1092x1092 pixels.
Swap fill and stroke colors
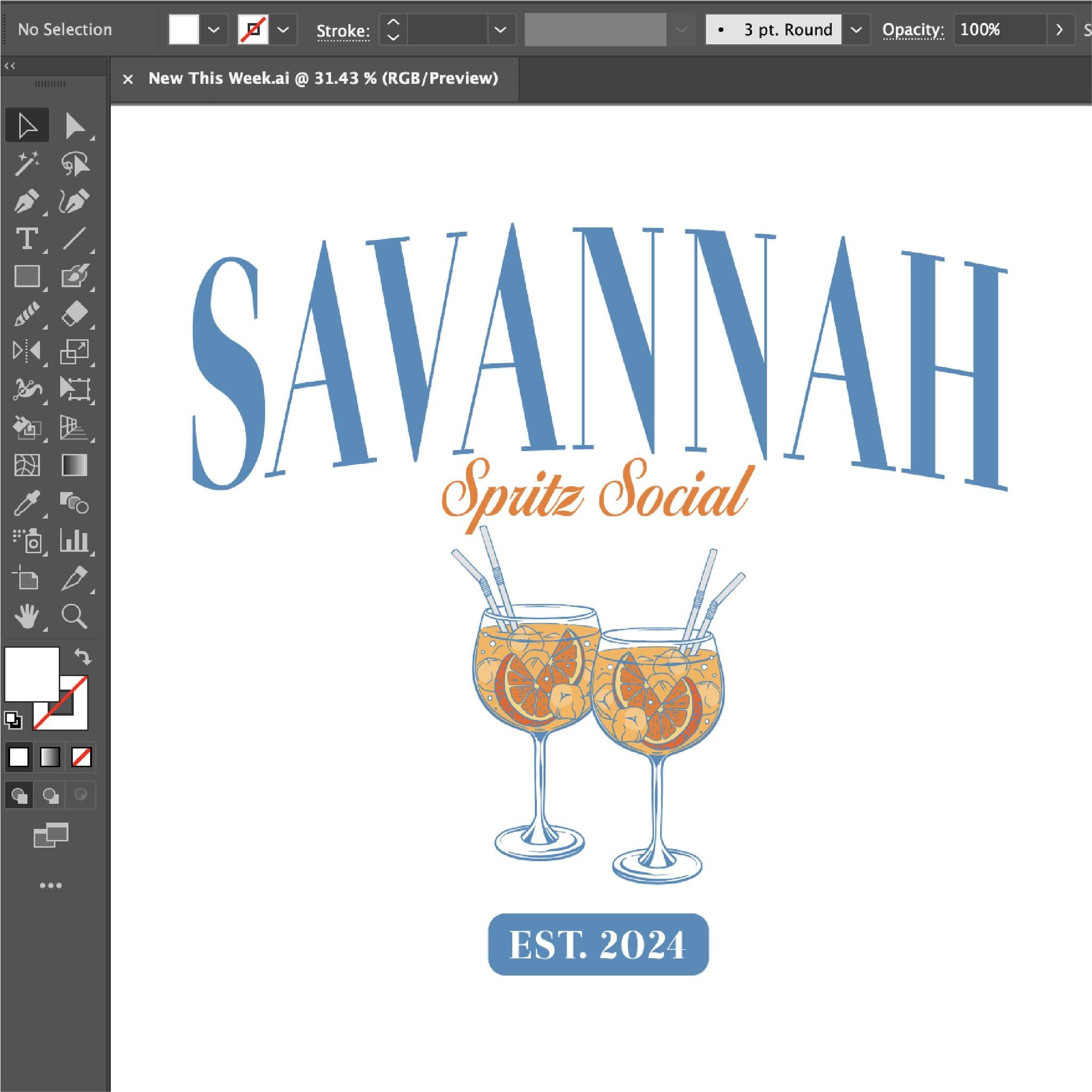pyautogui.click(x=83, y=657)
